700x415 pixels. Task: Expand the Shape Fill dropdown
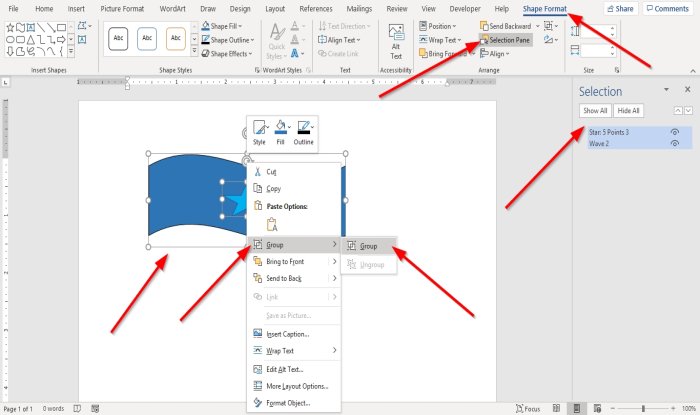tap(240, 26)
